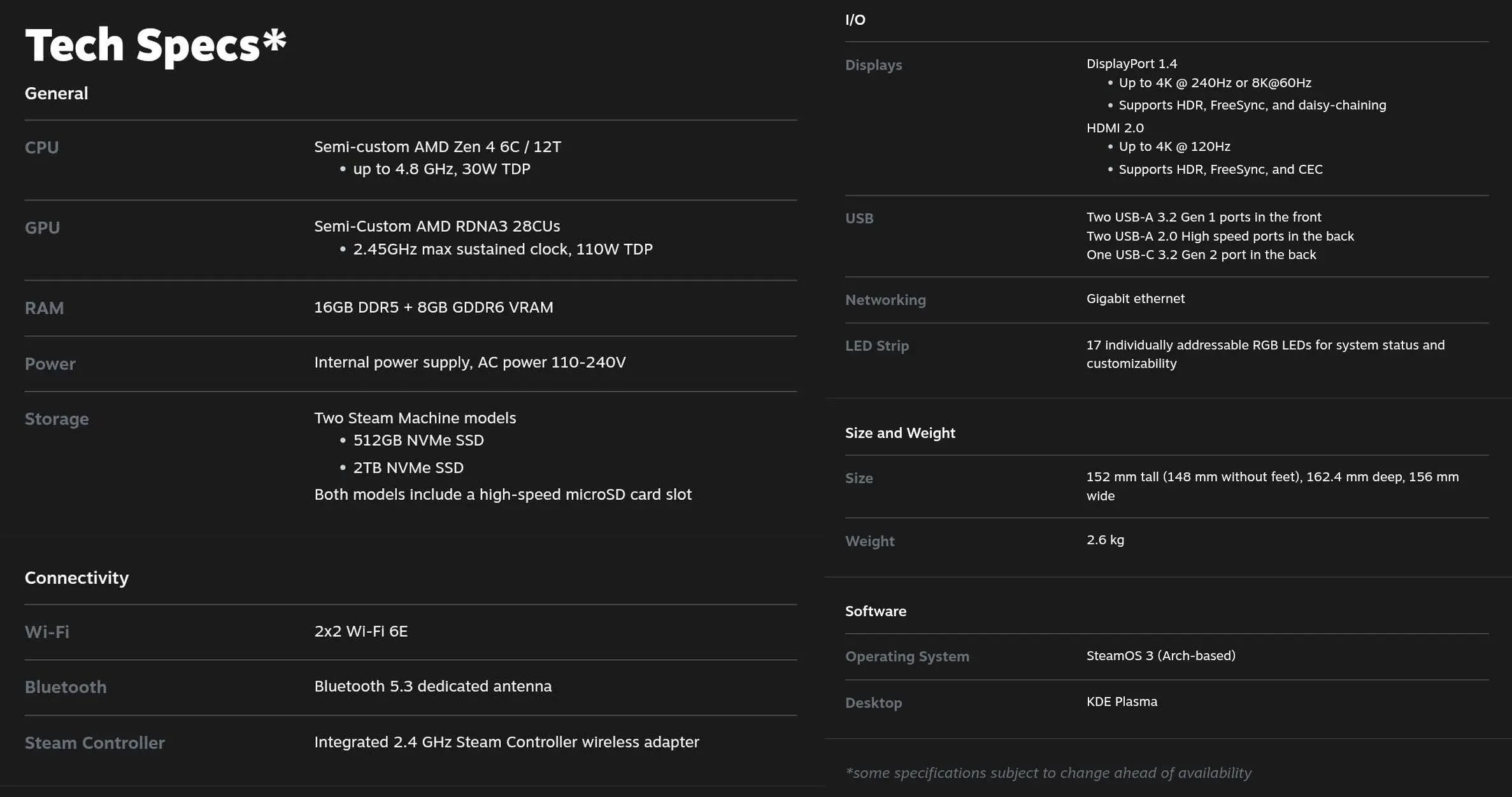Click the RAM value 16GB DDR5
Viewport: 1512px width, 797px height.
[x=434, y=307]
